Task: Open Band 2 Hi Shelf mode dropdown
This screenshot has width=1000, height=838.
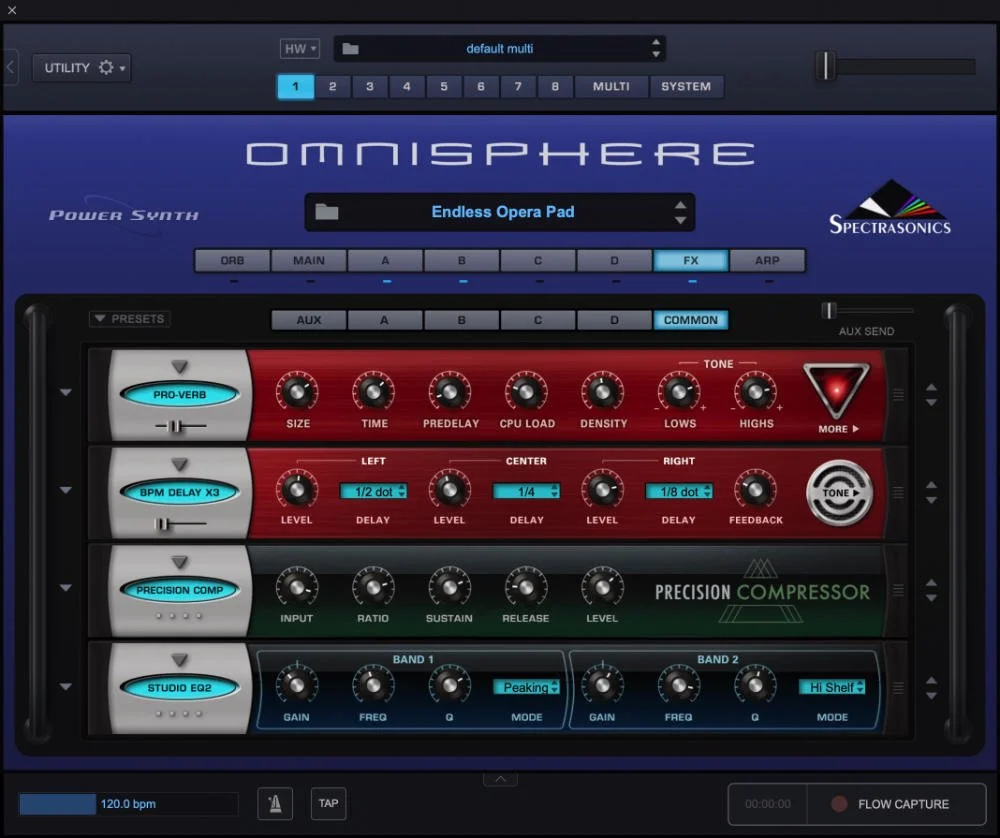Action: (832, 687)
